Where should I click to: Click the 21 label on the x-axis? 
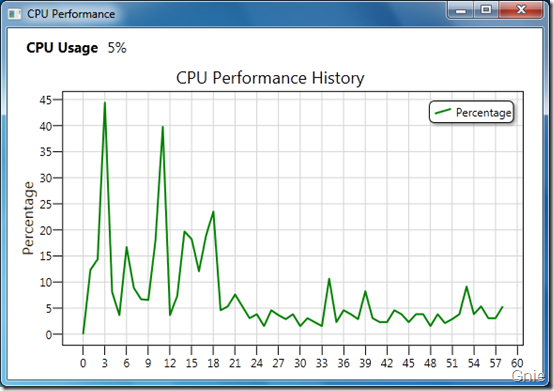click(235, 363)
